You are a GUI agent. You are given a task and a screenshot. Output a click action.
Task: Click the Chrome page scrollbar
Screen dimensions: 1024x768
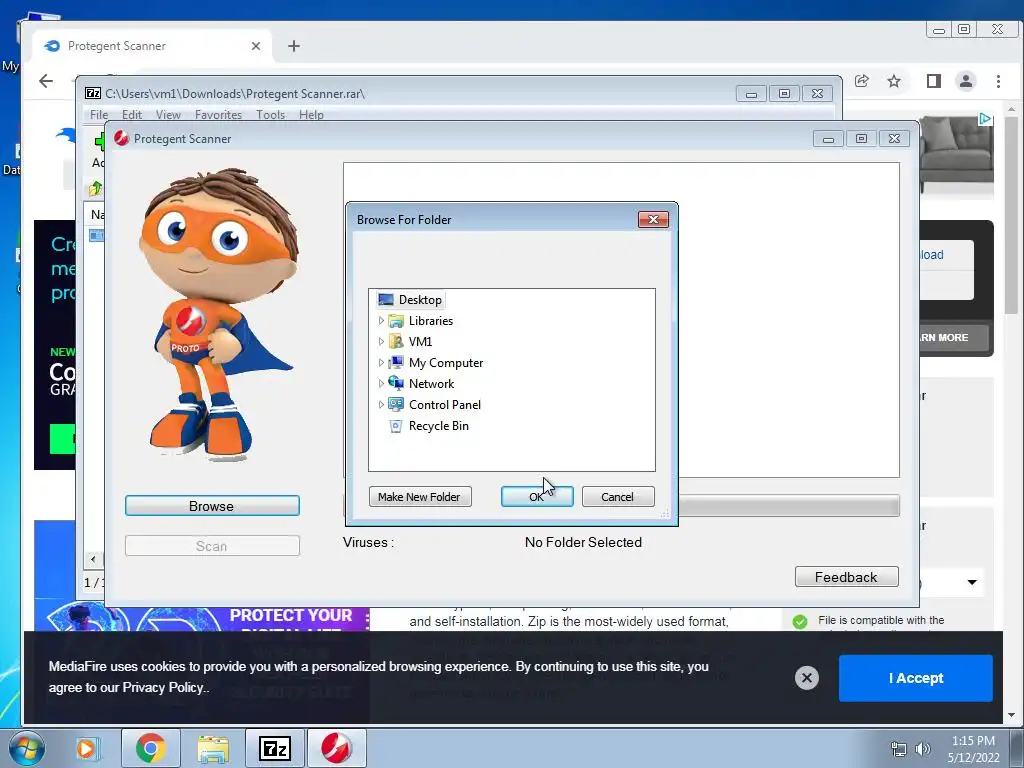click(1012, 216)
